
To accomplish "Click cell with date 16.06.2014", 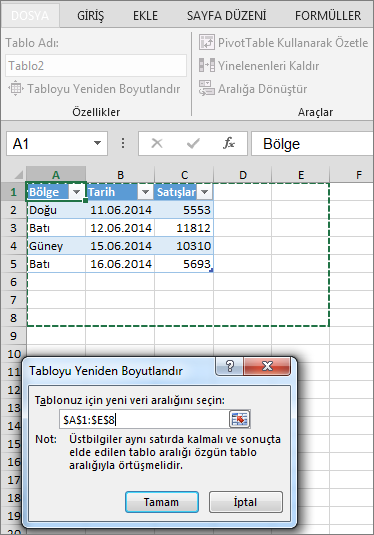I will click(120, 264).
